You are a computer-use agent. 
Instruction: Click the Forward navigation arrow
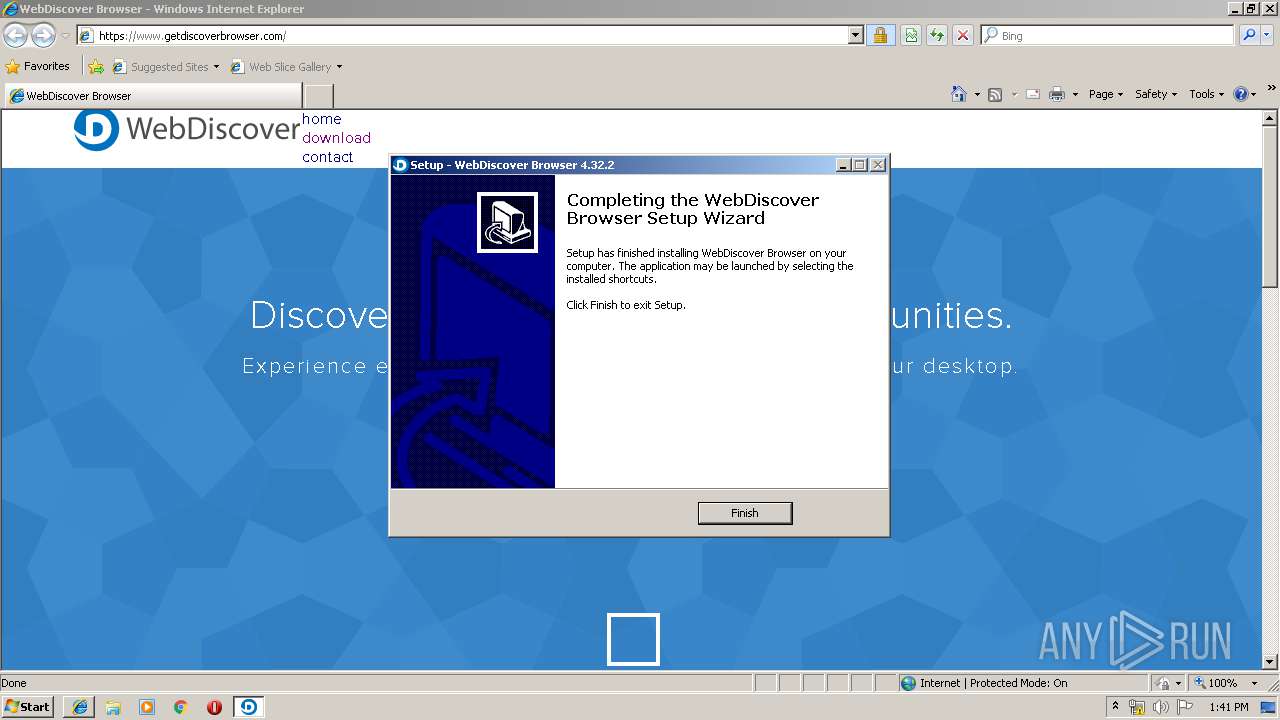point(43,35)
